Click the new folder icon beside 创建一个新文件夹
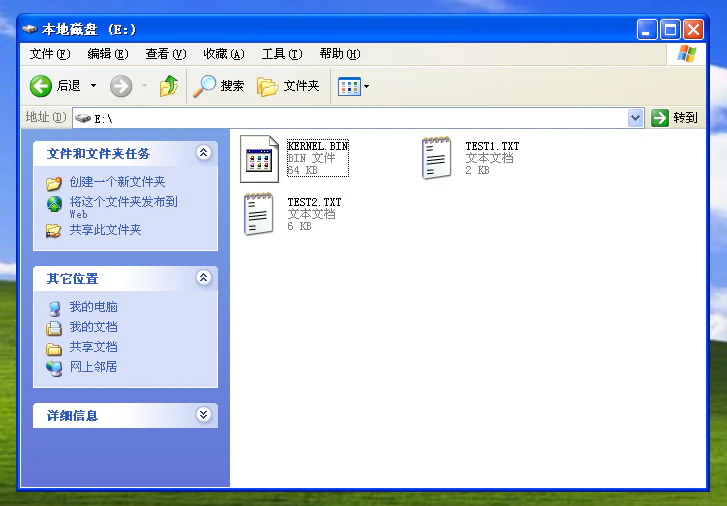The image size is (727, 506). tap(54, 184)
